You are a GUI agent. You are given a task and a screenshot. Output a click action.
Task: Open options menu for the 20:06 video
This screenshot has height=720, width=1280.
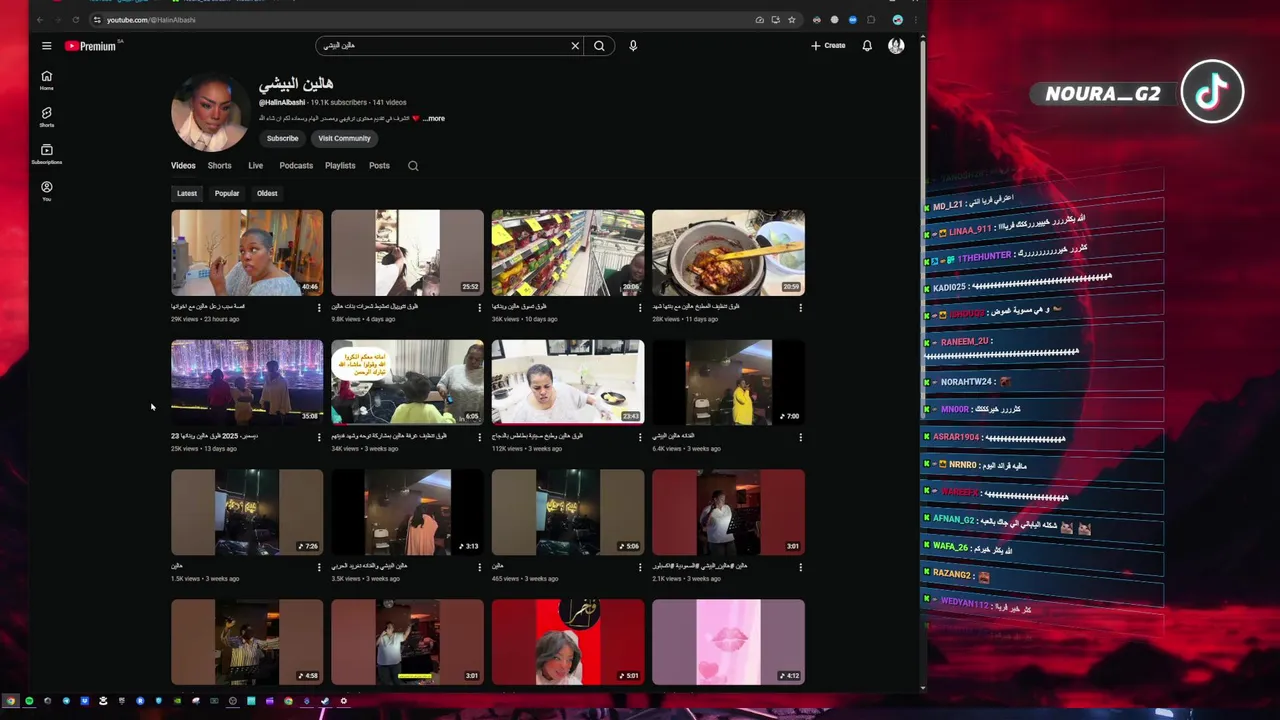point(640,308)
